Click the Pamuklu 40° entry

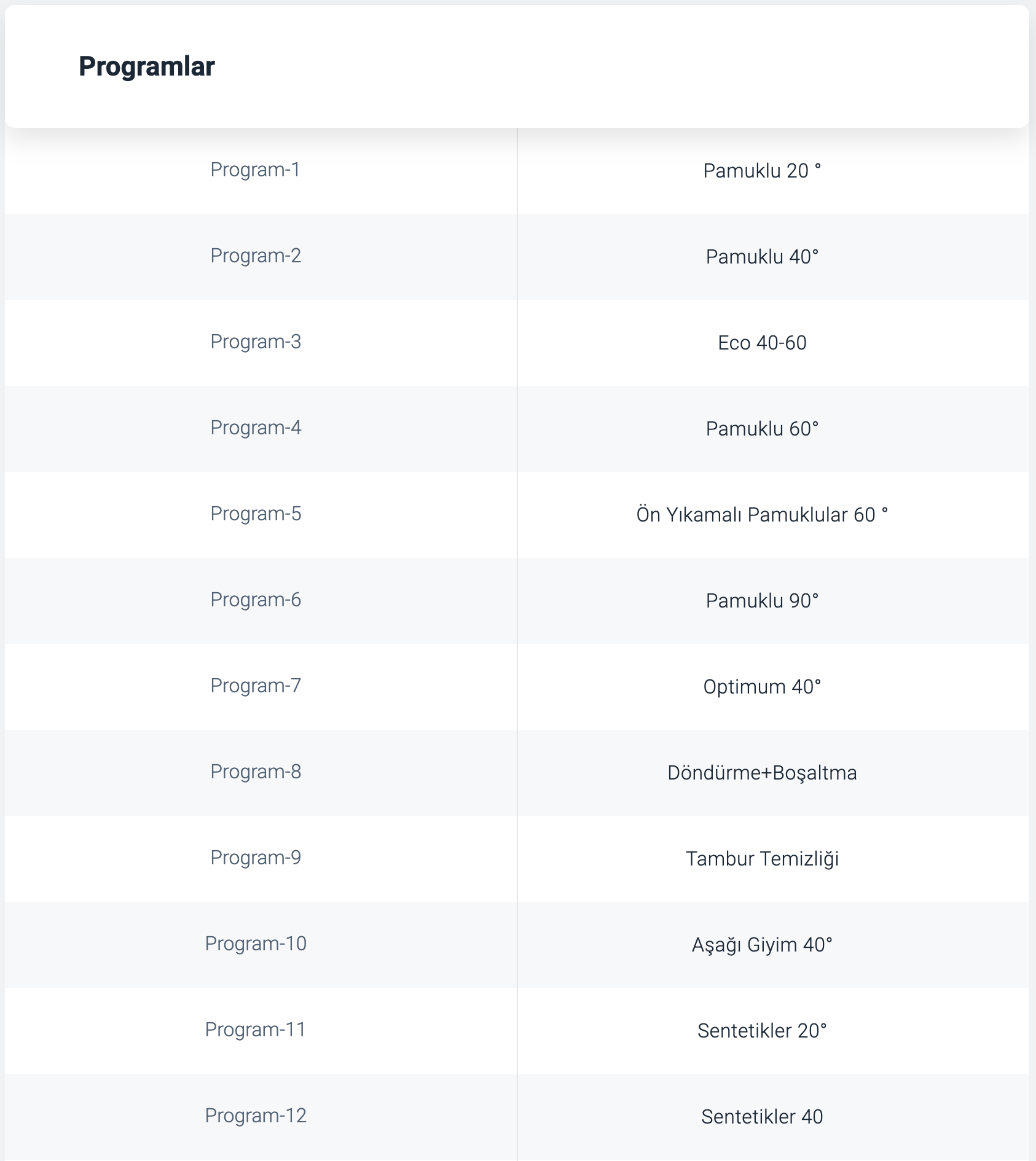pyautogui.click(x=762, y=257)
